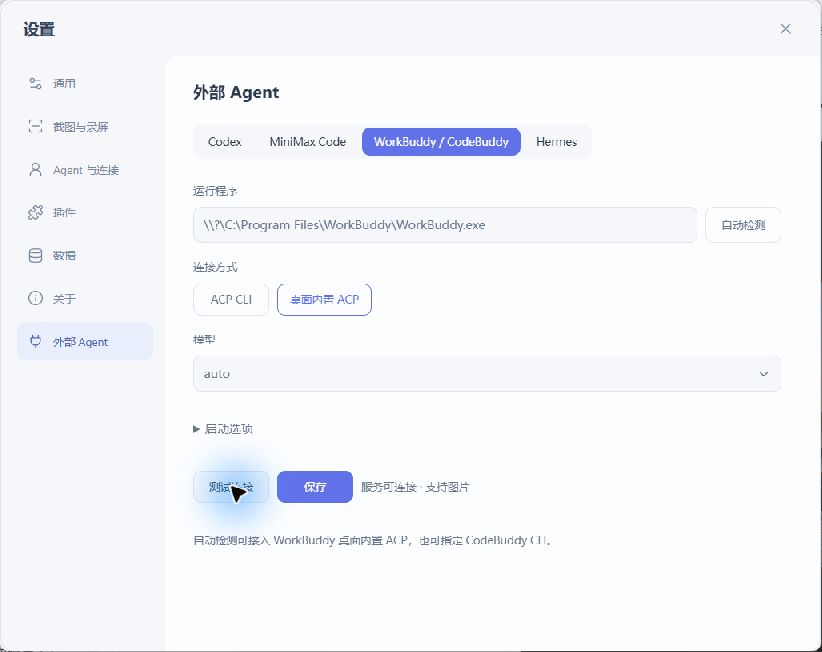Switch to the Codex tab

[x=224, y=142]
